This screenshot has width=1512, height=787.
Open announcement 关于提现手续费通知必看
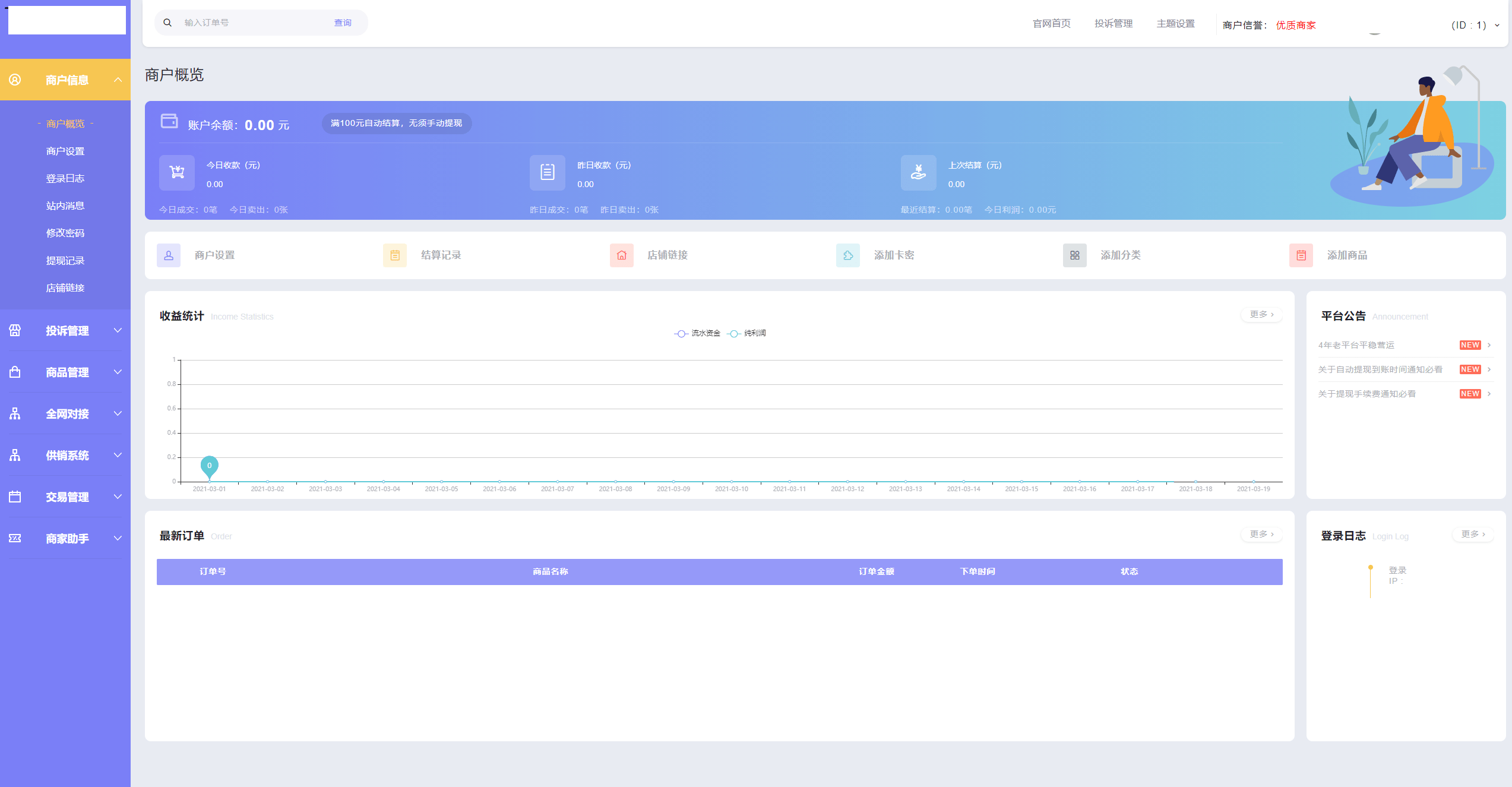click(x=1367, y=394)
